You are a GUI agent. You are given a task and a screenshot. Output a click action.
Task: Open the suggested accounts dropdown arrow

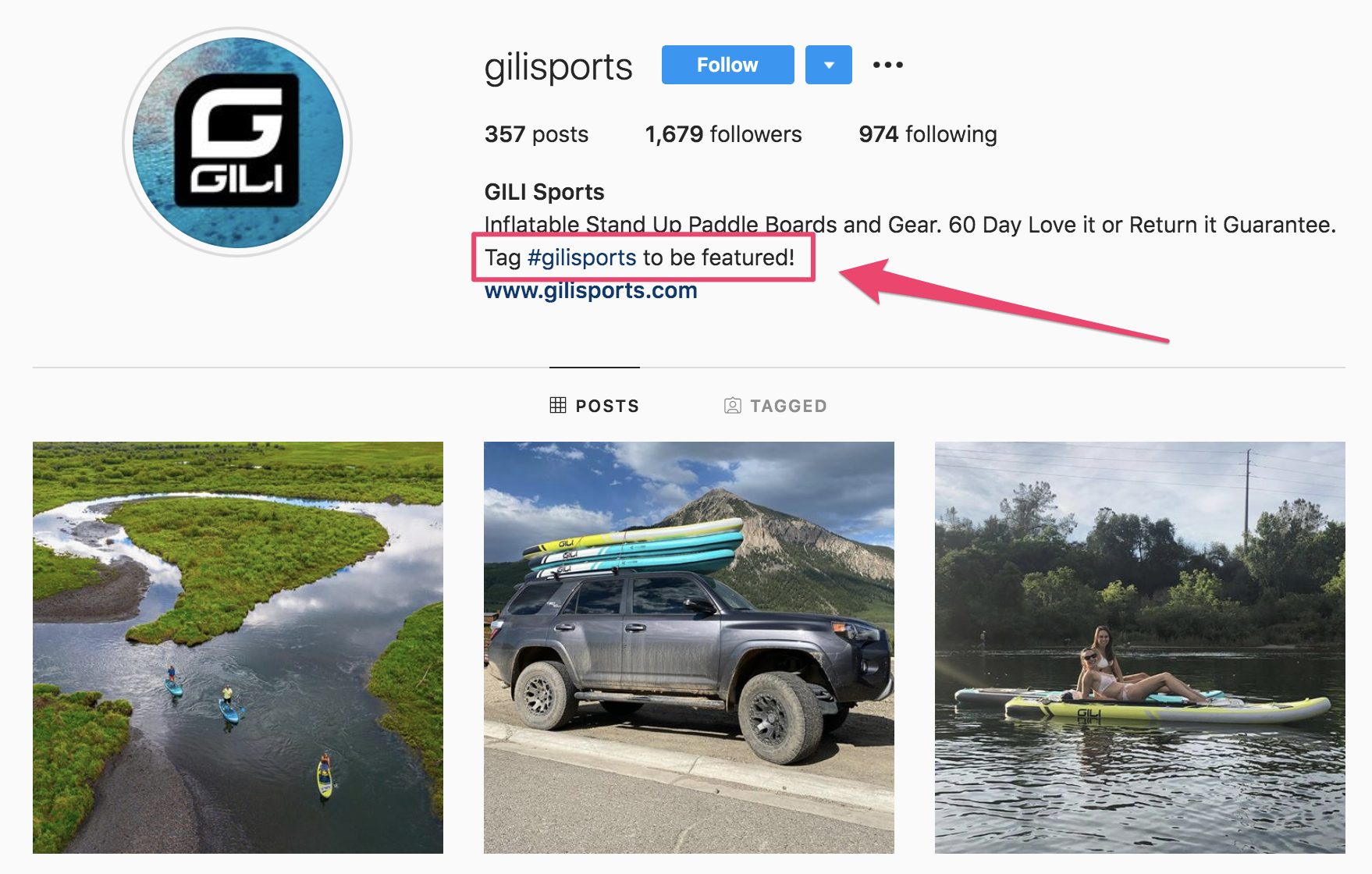[829, 65]
